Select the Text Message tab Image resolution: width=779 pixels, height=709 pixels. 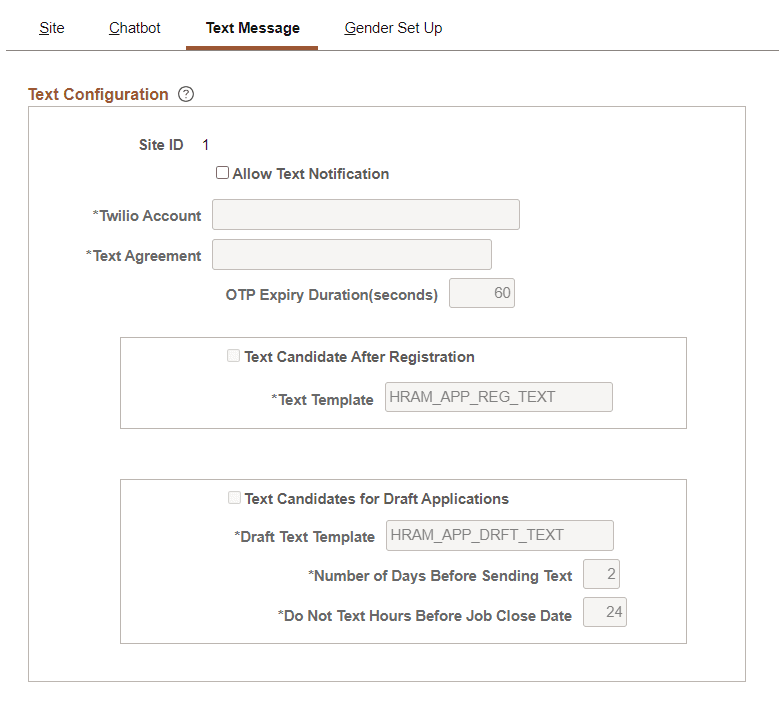[252, 28]
